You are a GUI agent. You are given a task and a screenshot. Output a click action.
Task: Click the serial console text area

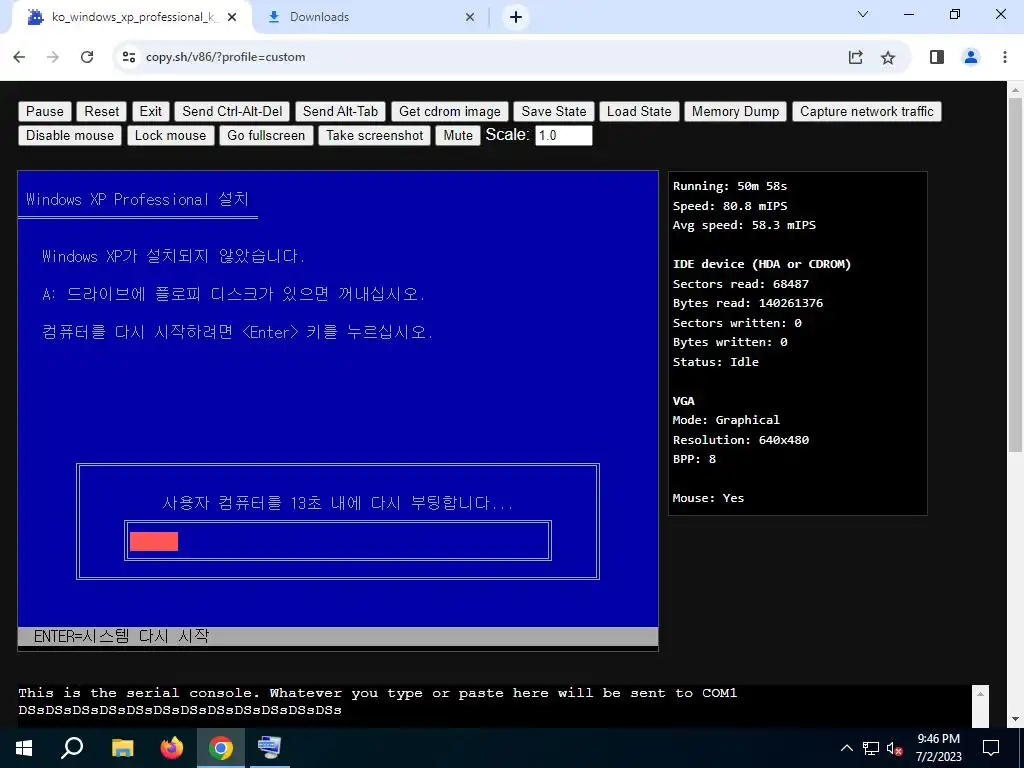point(494,705)
